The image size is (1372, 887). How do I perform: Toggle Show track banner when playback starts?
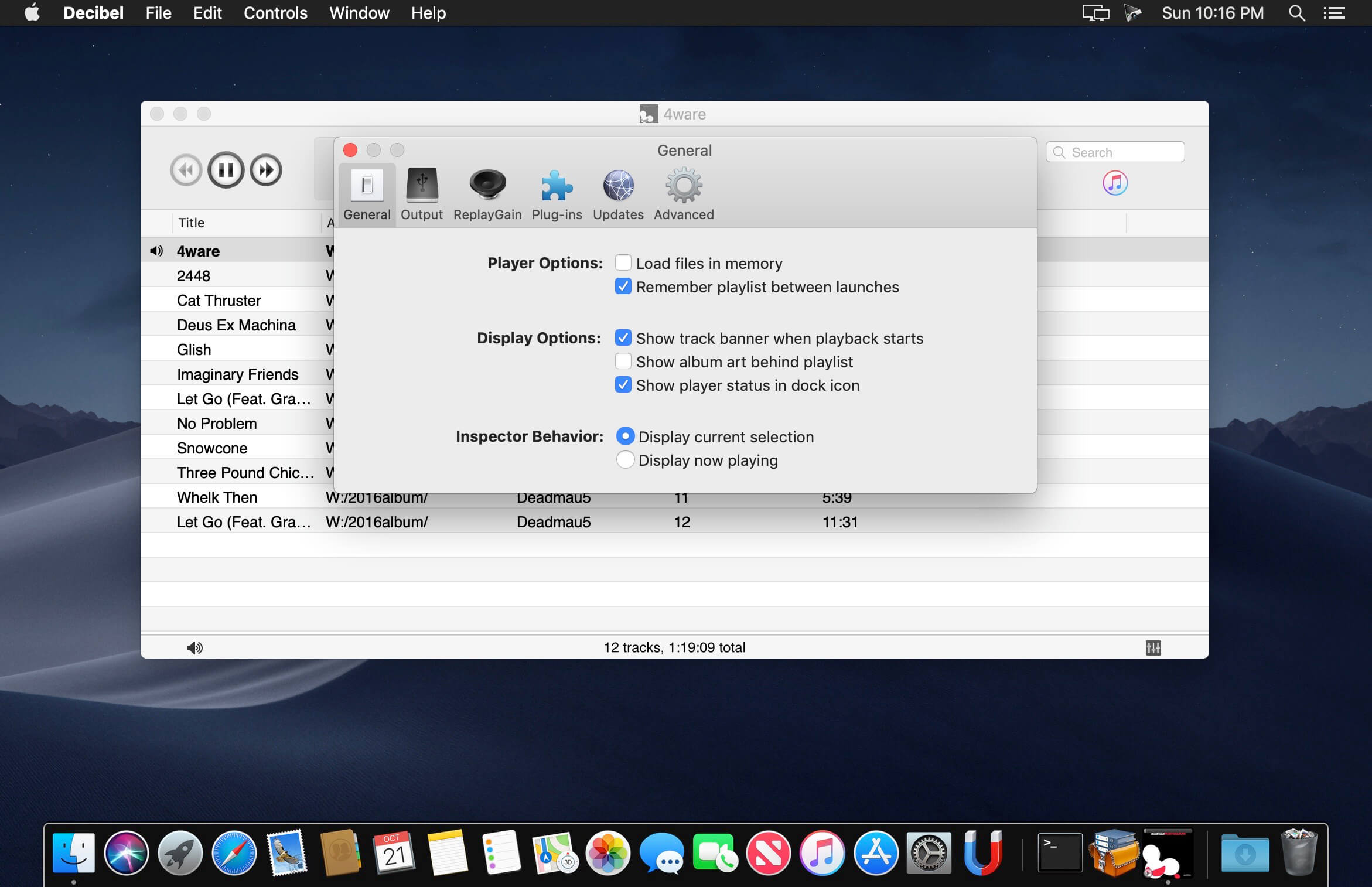coord(623,338)
